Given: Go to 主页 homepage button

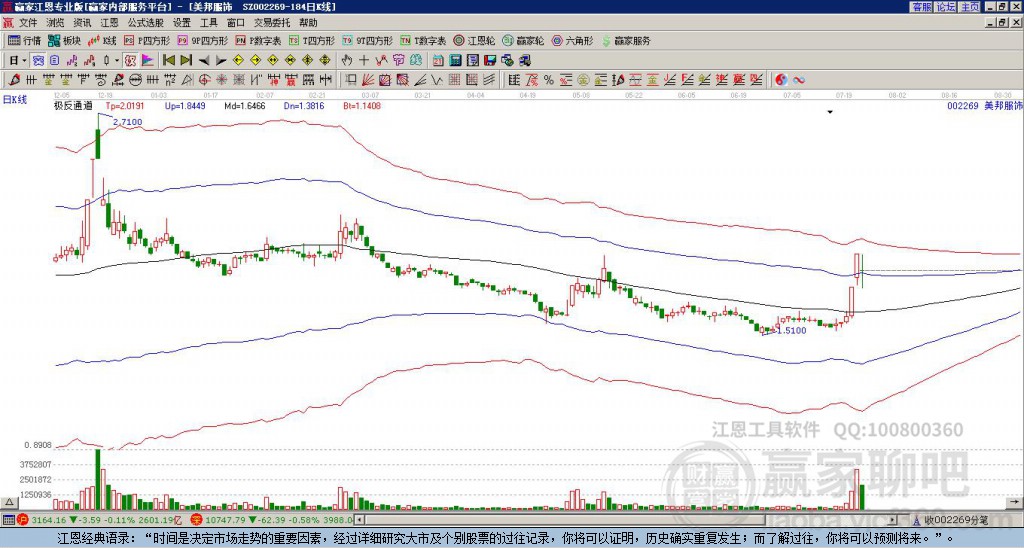Looking at the screenshot, I should click(970, 6).
